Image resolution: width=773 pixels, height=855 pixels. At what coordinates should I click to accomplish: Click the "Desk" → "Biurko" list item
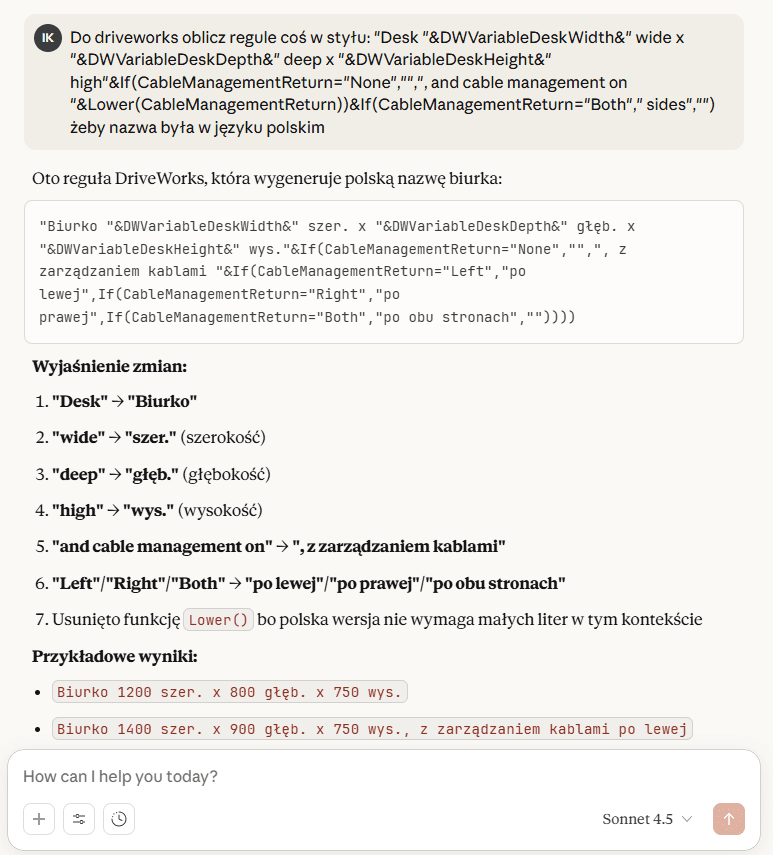pos(124,401)
